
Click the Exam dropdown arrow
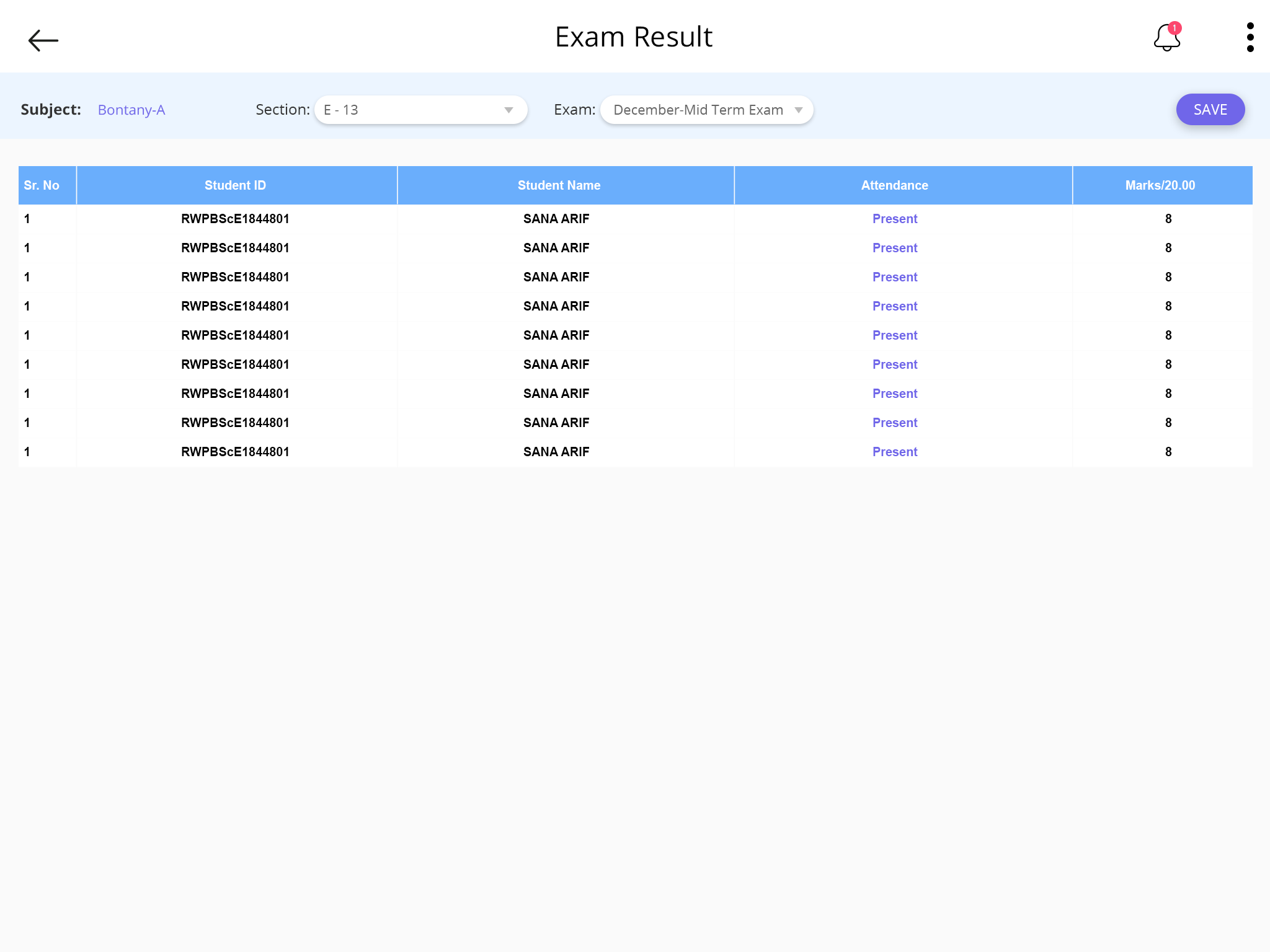(x=799, y=110)
